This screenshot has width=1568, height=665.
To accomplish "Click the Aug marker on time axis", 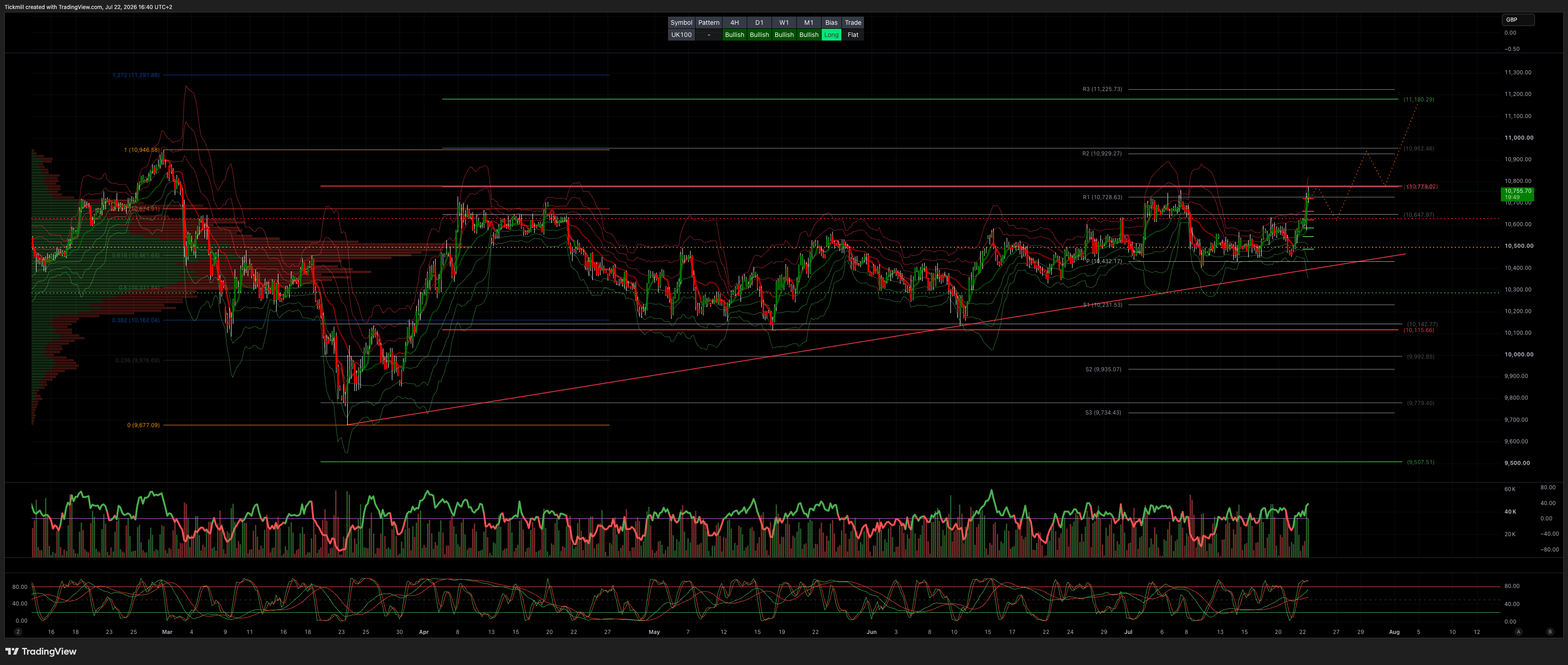I will [1393, 632].
